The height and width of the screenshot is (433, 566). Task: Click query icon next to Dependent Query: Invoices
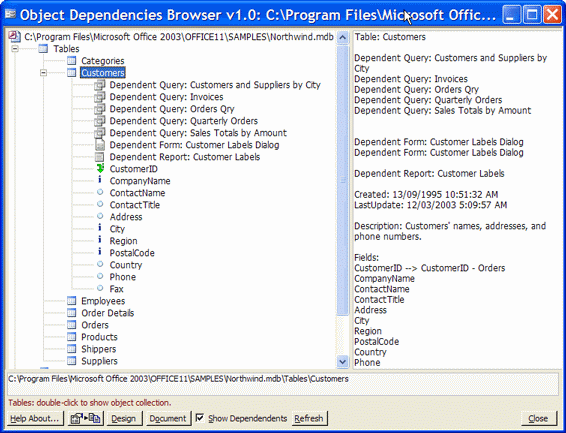[x=100, y=97]
